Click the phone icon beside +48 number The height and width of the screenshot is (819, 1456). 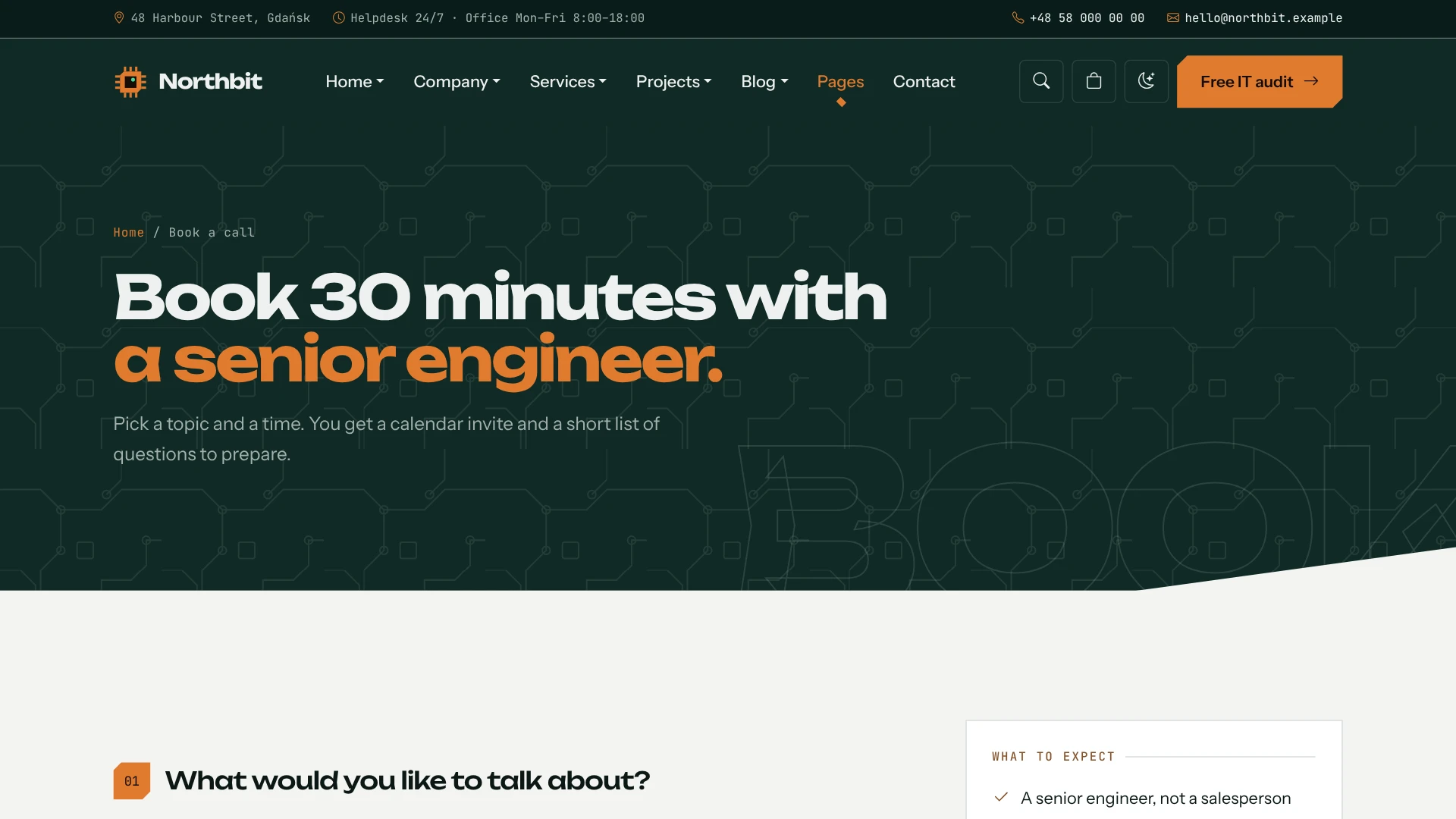[1018, 17]
